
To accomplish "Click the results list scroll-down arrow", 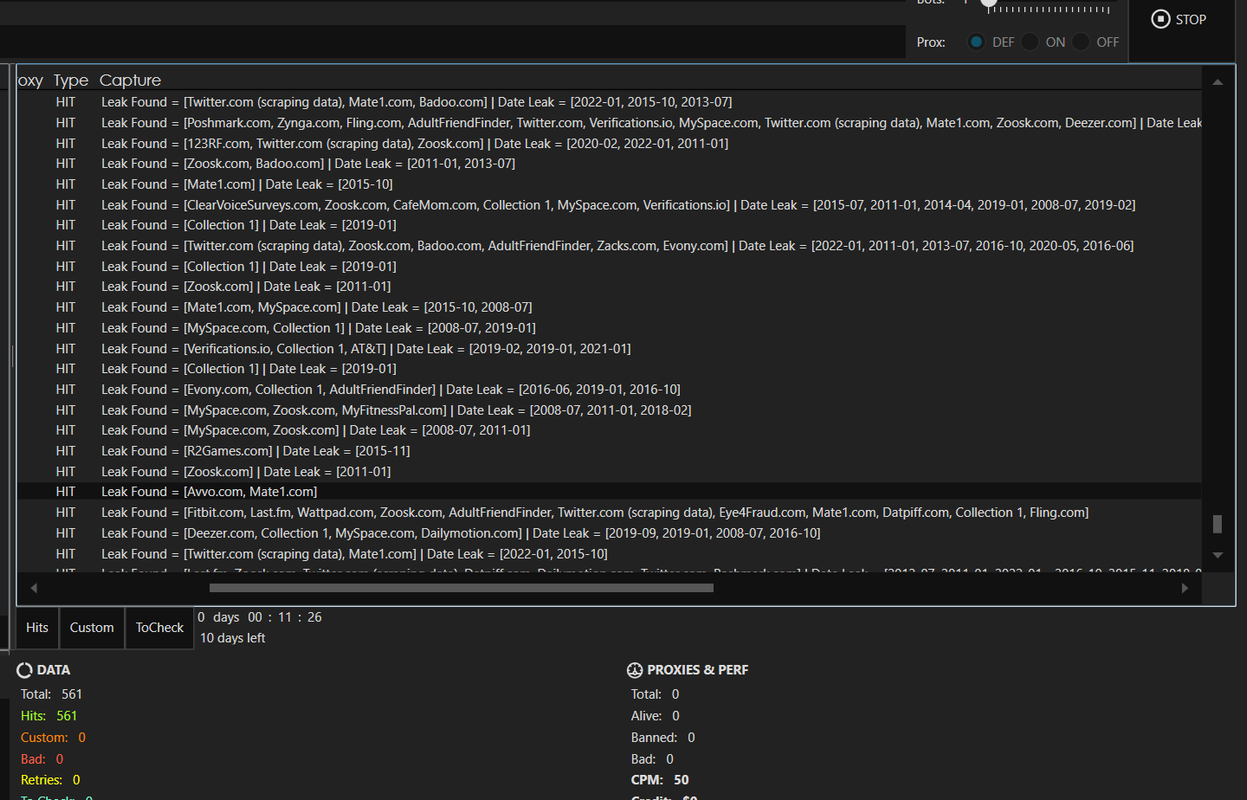I will [1217, 554].
